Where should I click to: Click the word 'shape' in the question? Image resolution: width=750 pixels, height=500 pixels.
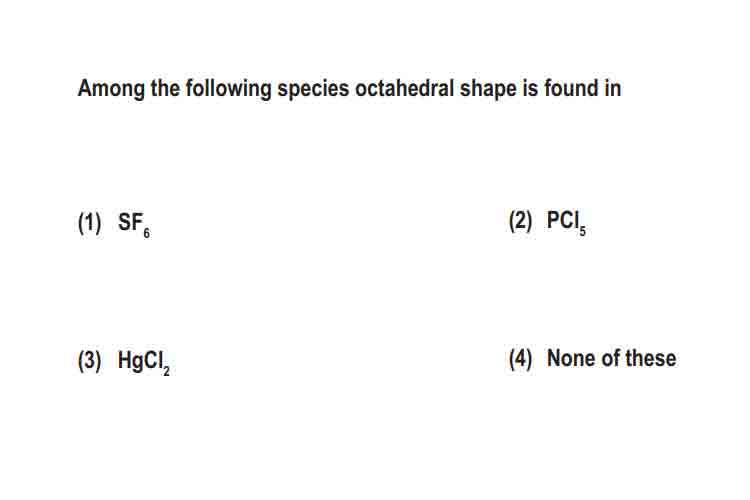pos(488,89)
